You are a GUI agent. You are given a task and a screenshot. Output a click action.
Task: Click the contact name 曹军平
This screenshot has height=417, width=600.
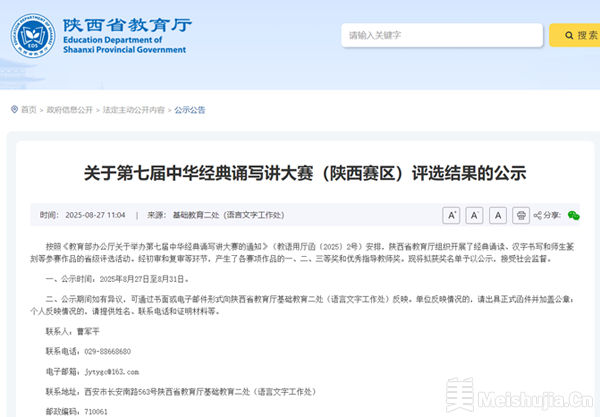click(x=88, y=332)
